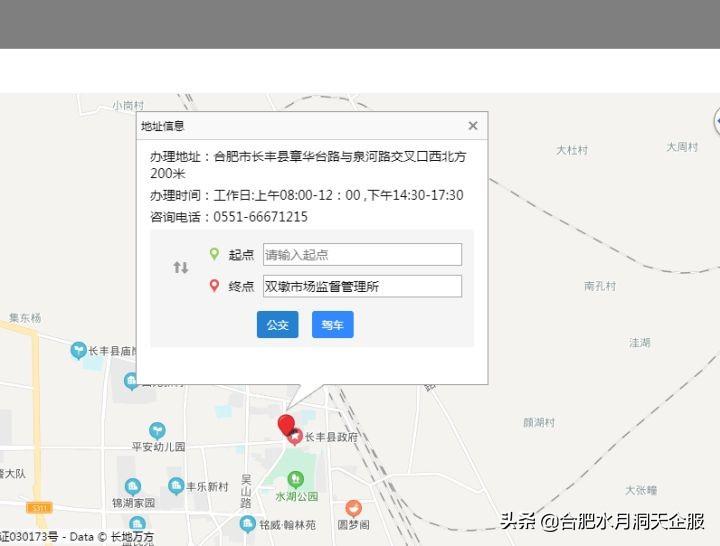The width and height of the screenshot is (720, 546).
Task: Select the 长丰县政府 government icon on map
Action: [x=296, y=436]
